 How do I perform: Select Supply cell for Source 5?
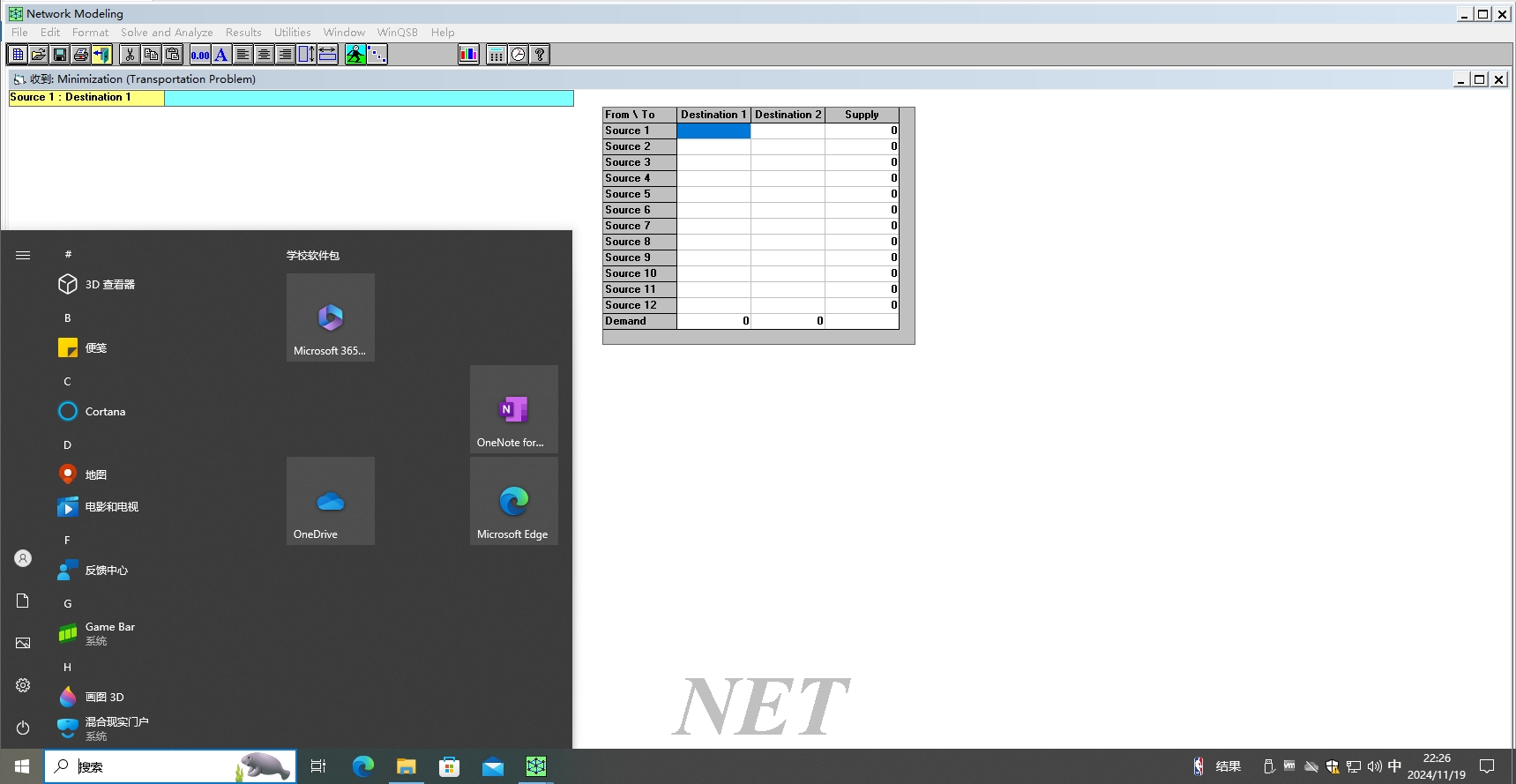click(862, 194)
